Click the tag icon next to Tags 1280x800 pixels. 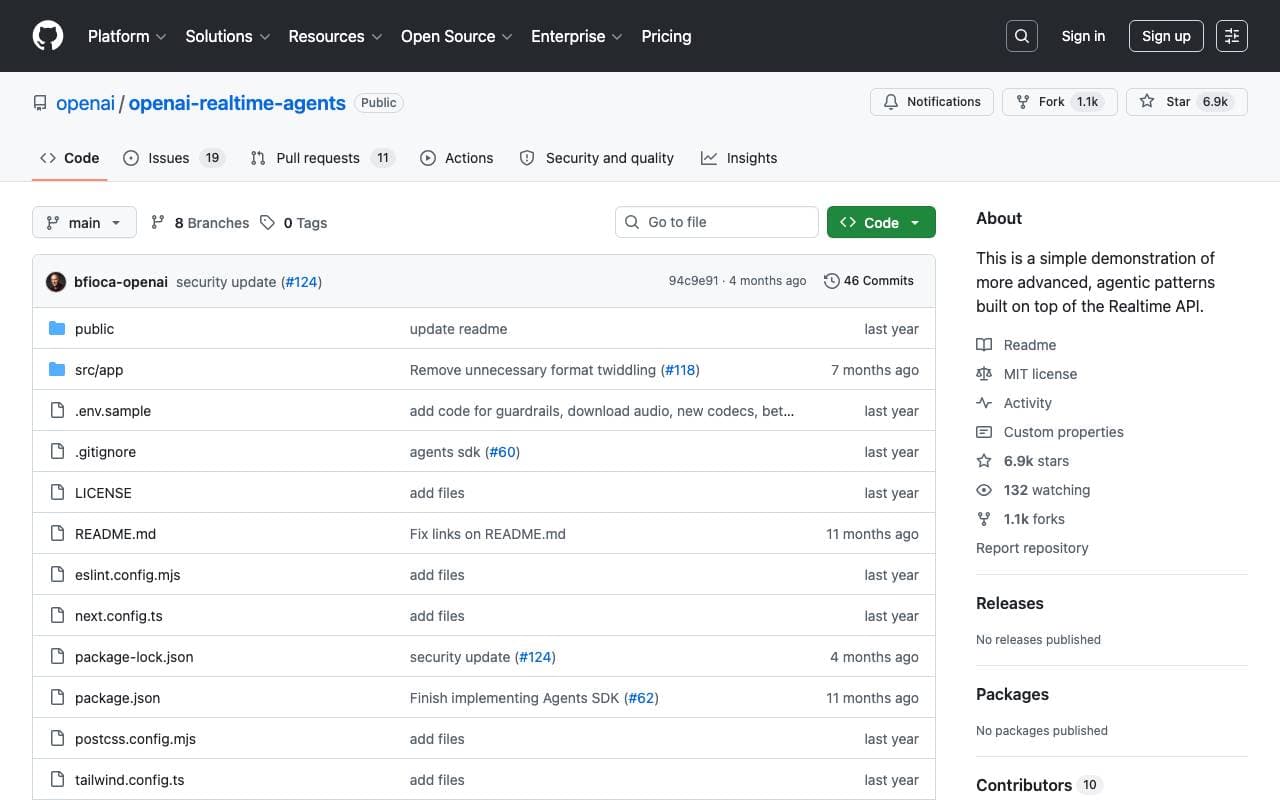pos(267,223)
